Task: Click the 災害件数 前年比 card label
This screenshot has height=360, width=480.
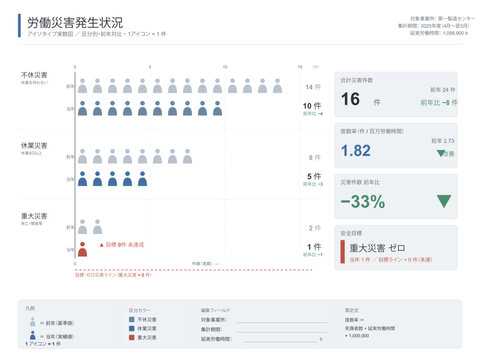Action: (x=360, y=182)
